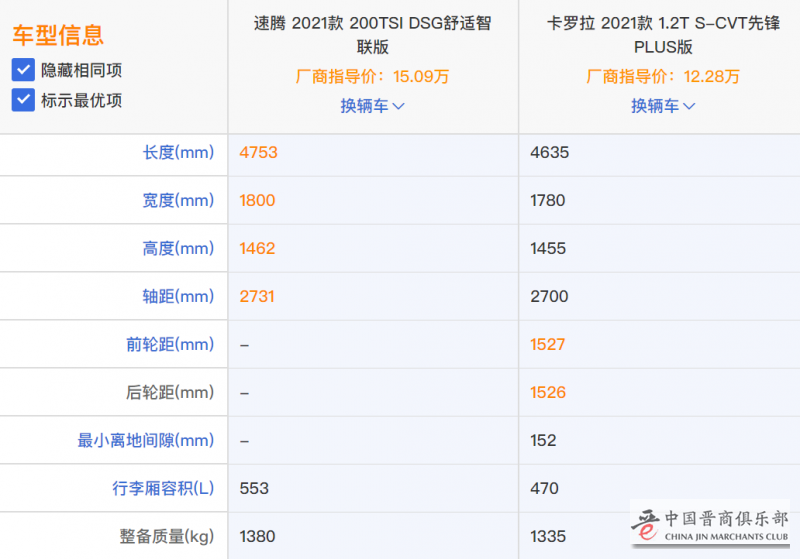Click the 长度(mm) row label
Image resolution: width=800 pixels, height=559 pixels.
[178, 152]
